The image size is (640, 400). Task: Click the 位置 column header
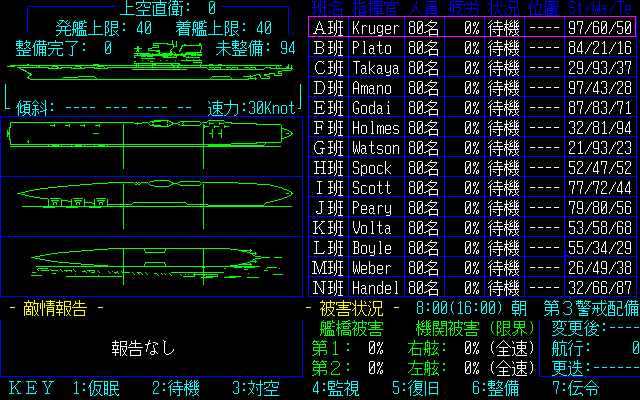[x=543, y=8]
